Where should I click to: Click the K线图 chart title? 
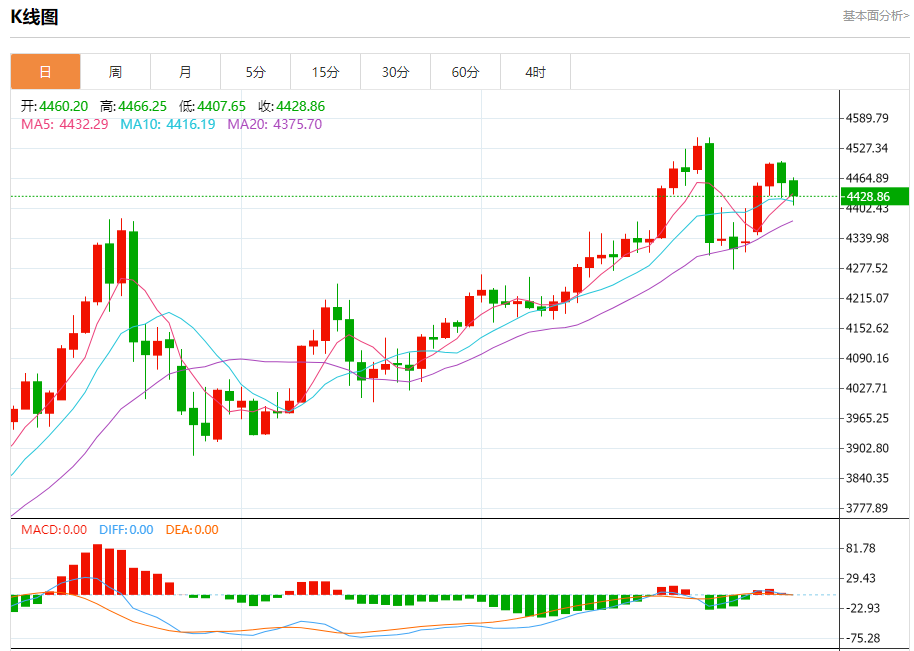tap(34, 17)
